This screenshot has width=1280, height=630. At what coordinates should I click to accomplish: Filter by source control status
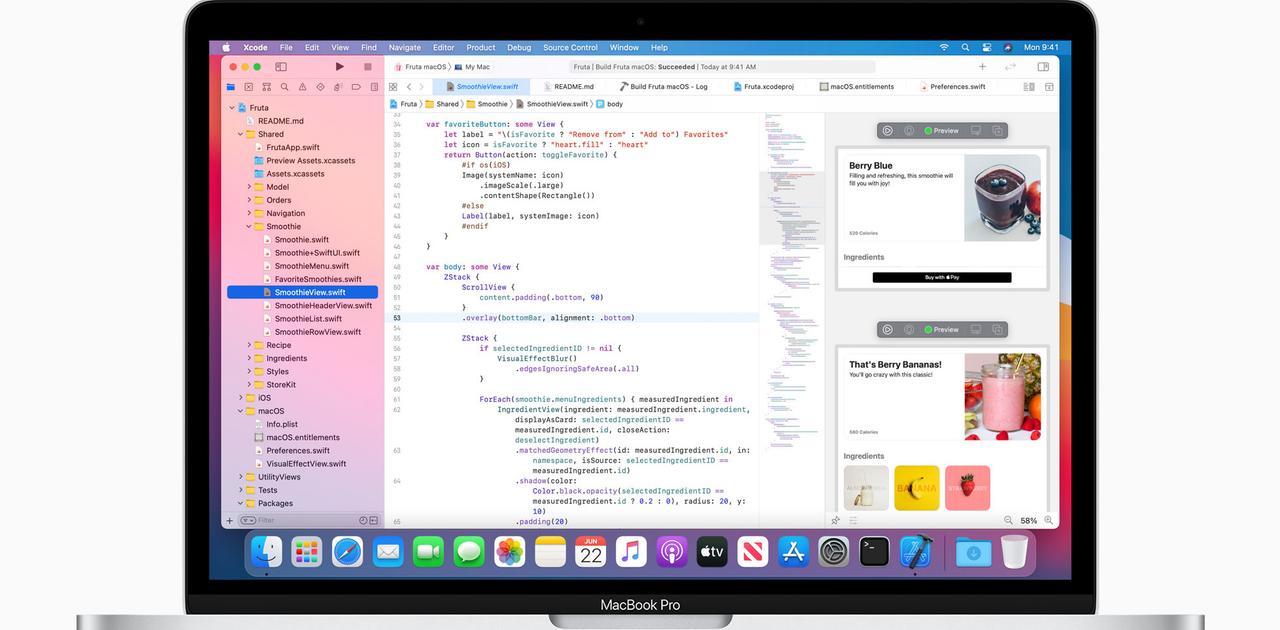(x=374, y=520)
